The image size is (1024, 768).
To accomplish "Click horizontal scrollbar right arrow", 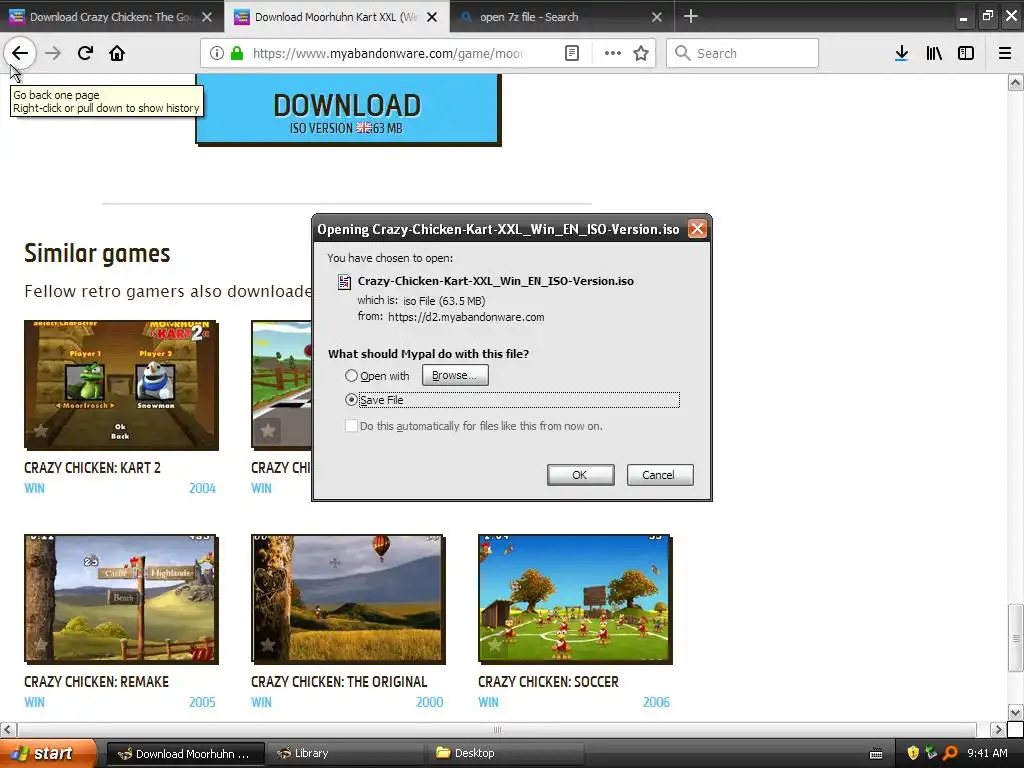I will 997,729.
